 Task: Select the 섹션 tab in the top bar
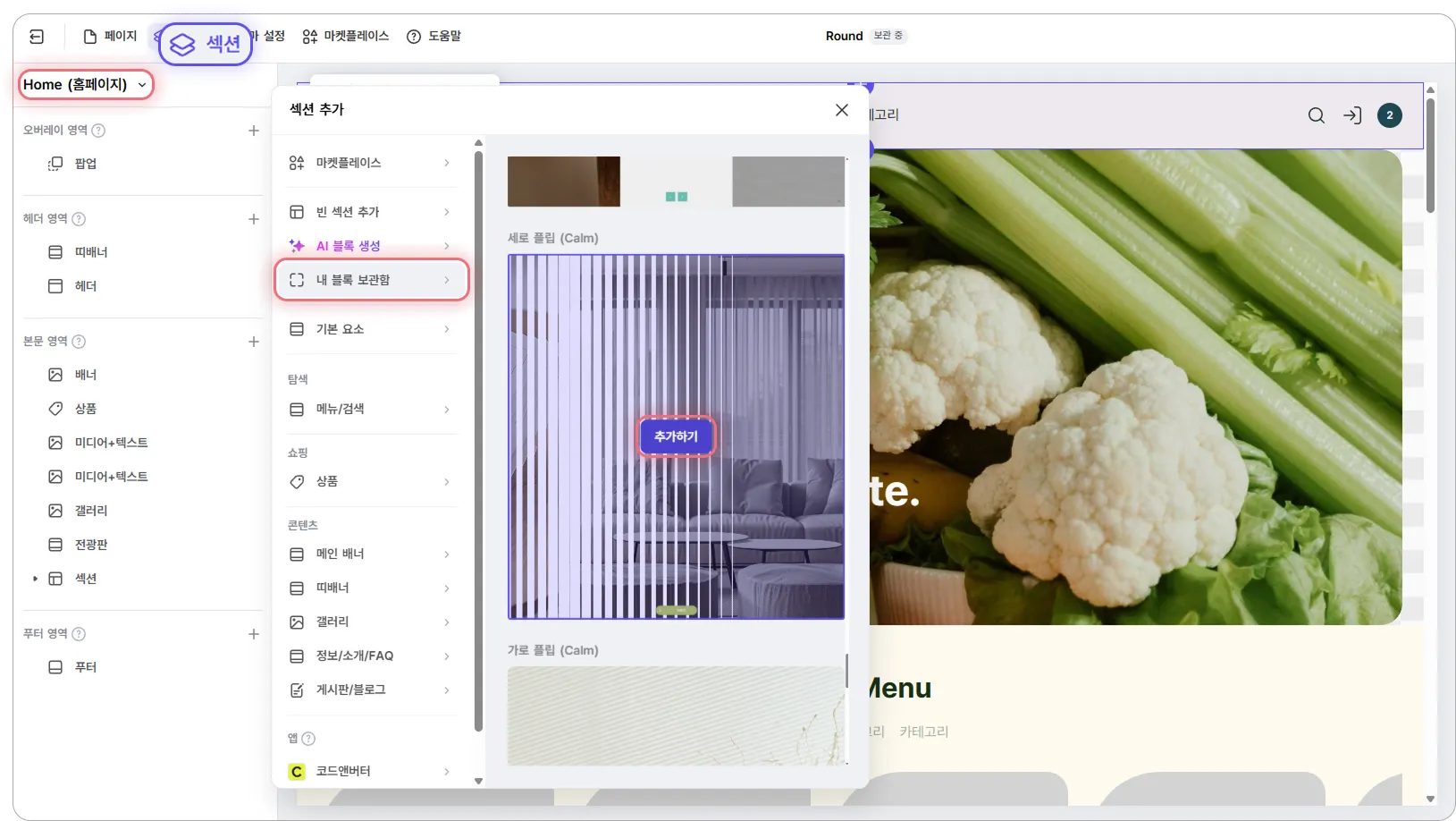(206, 44)
